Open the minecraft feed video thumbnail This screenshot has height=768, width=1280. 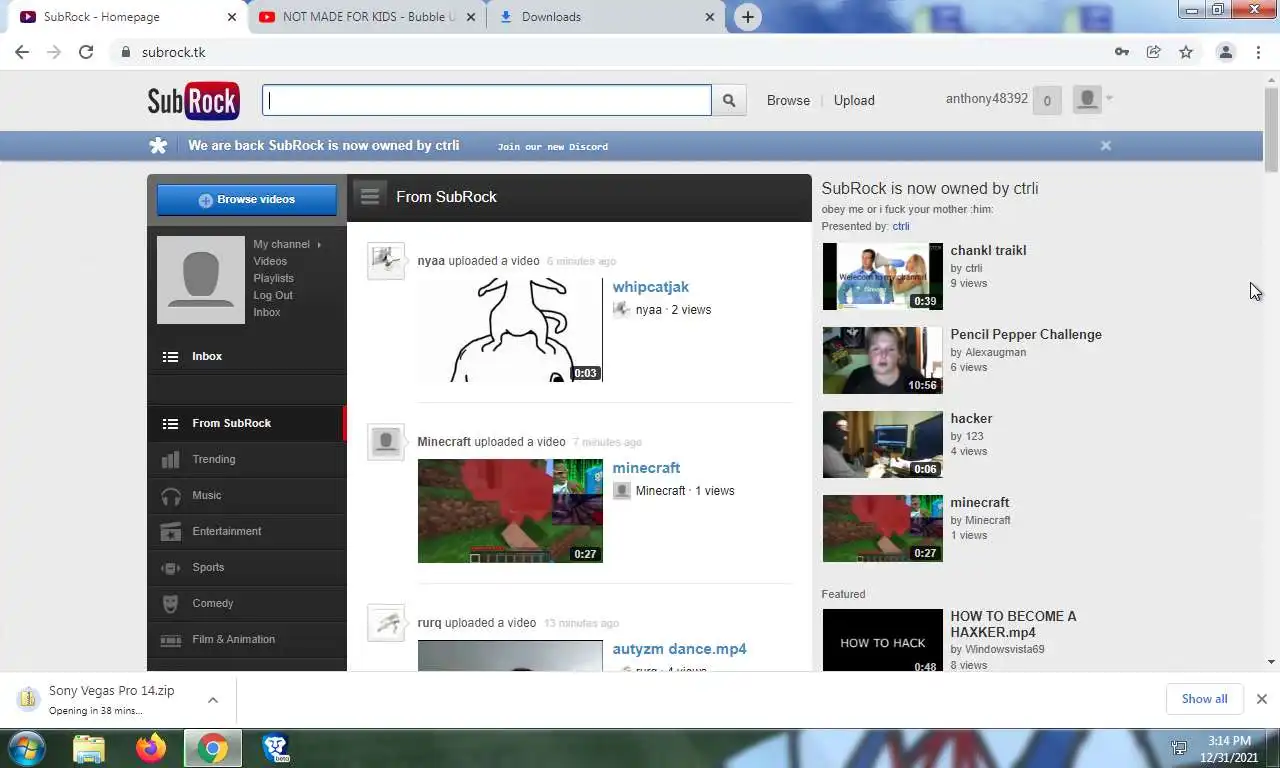tap(510, 511)
